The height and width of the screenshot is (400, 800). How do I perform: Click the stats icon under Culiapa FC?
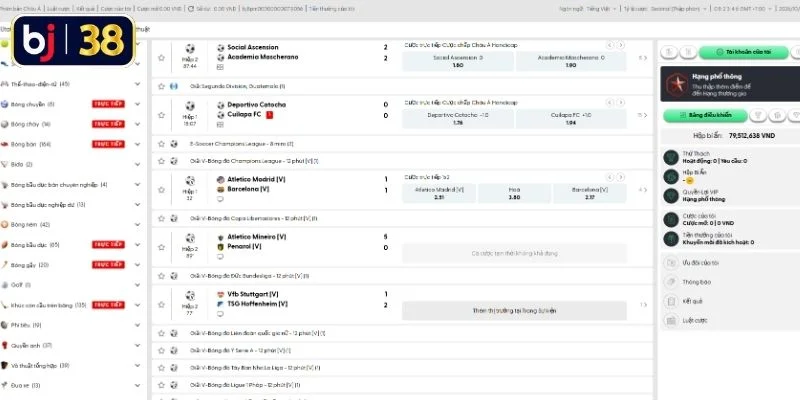click(220, 124)
